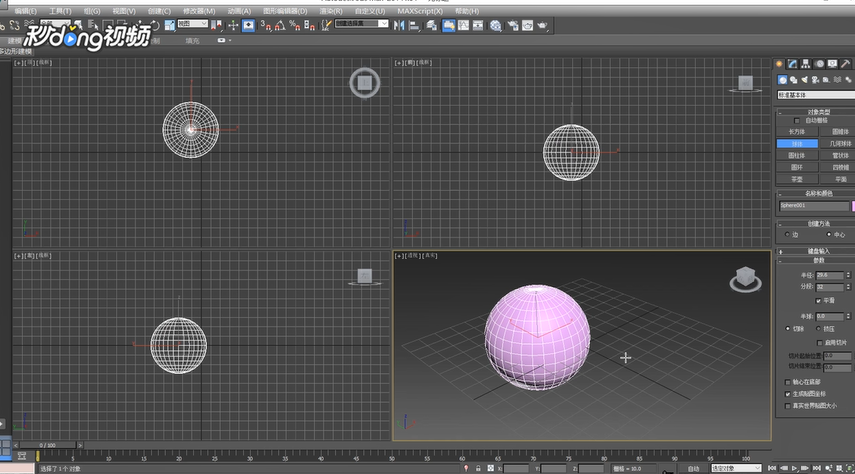
Task: Click the 球体 sphere button
Action: click(797, 143)
